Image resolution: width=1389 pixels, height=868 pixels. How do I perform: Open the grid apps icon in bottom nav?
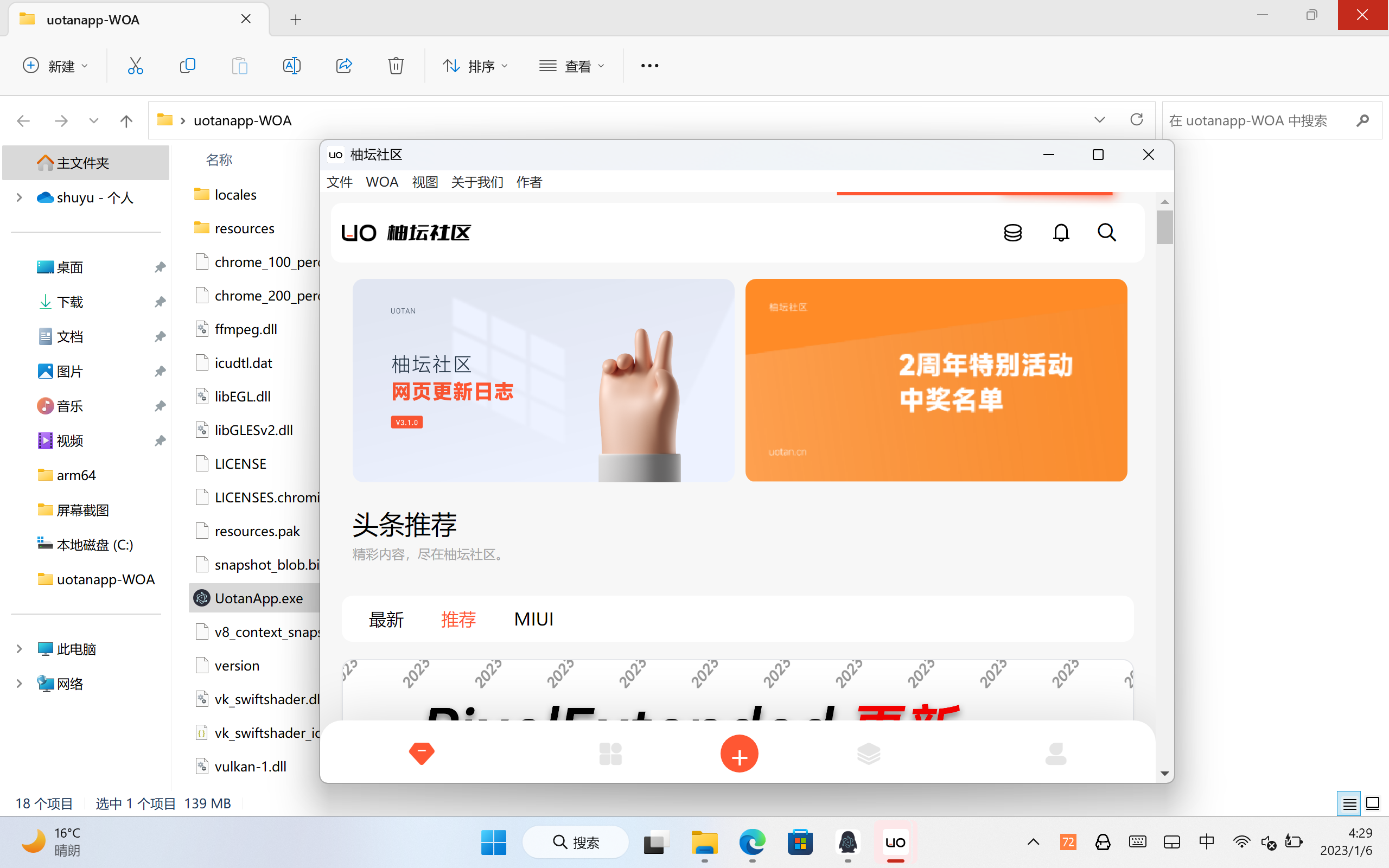(610, 754)
